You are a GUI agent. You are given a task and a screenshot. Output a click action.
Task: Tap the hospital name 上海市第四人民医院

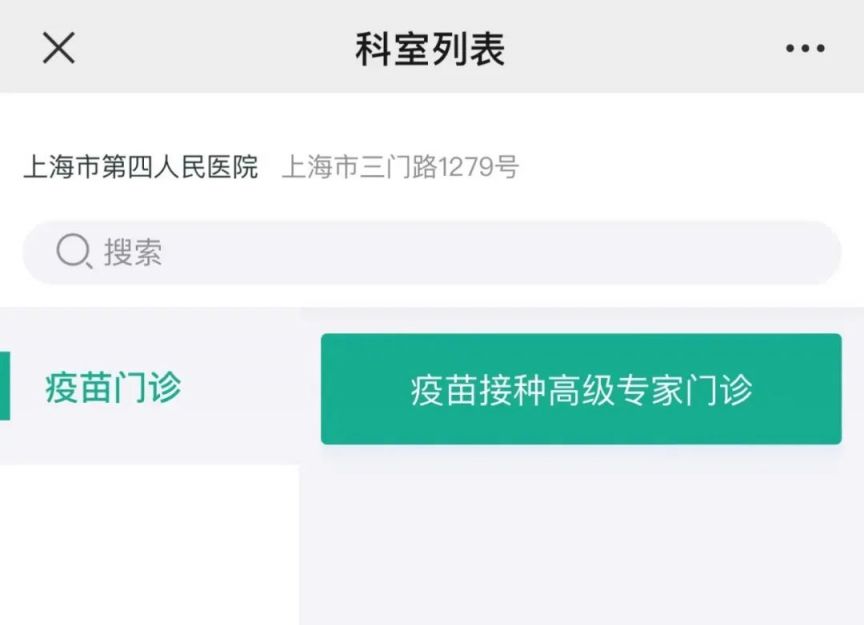[141, 166]
